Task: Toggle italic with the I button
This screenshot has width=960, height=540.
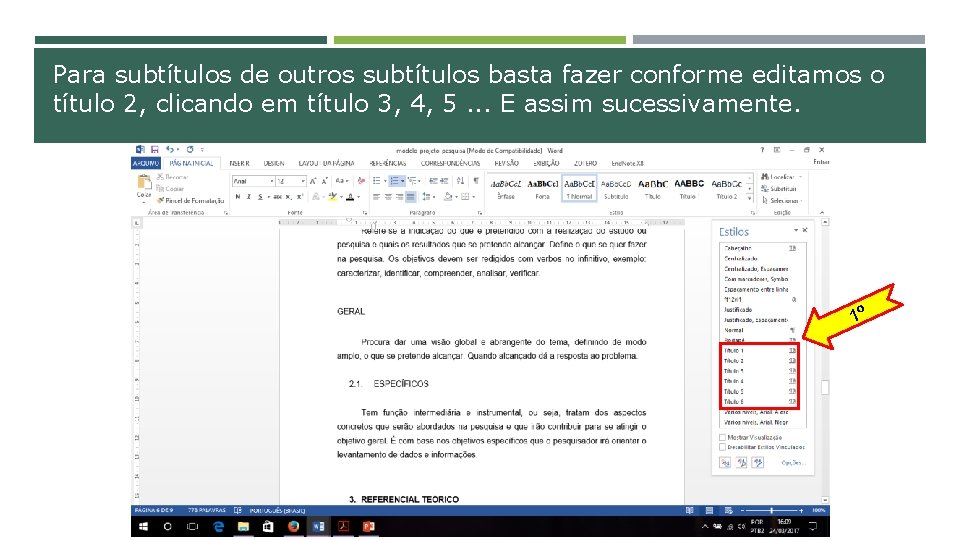Action: coord(249,197)
